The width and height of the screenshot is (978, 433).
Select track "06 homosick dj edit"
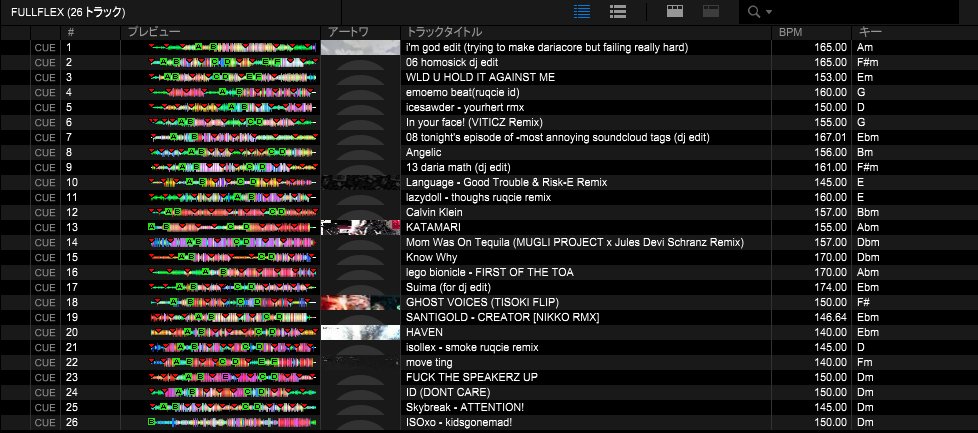tap(452, 62)
